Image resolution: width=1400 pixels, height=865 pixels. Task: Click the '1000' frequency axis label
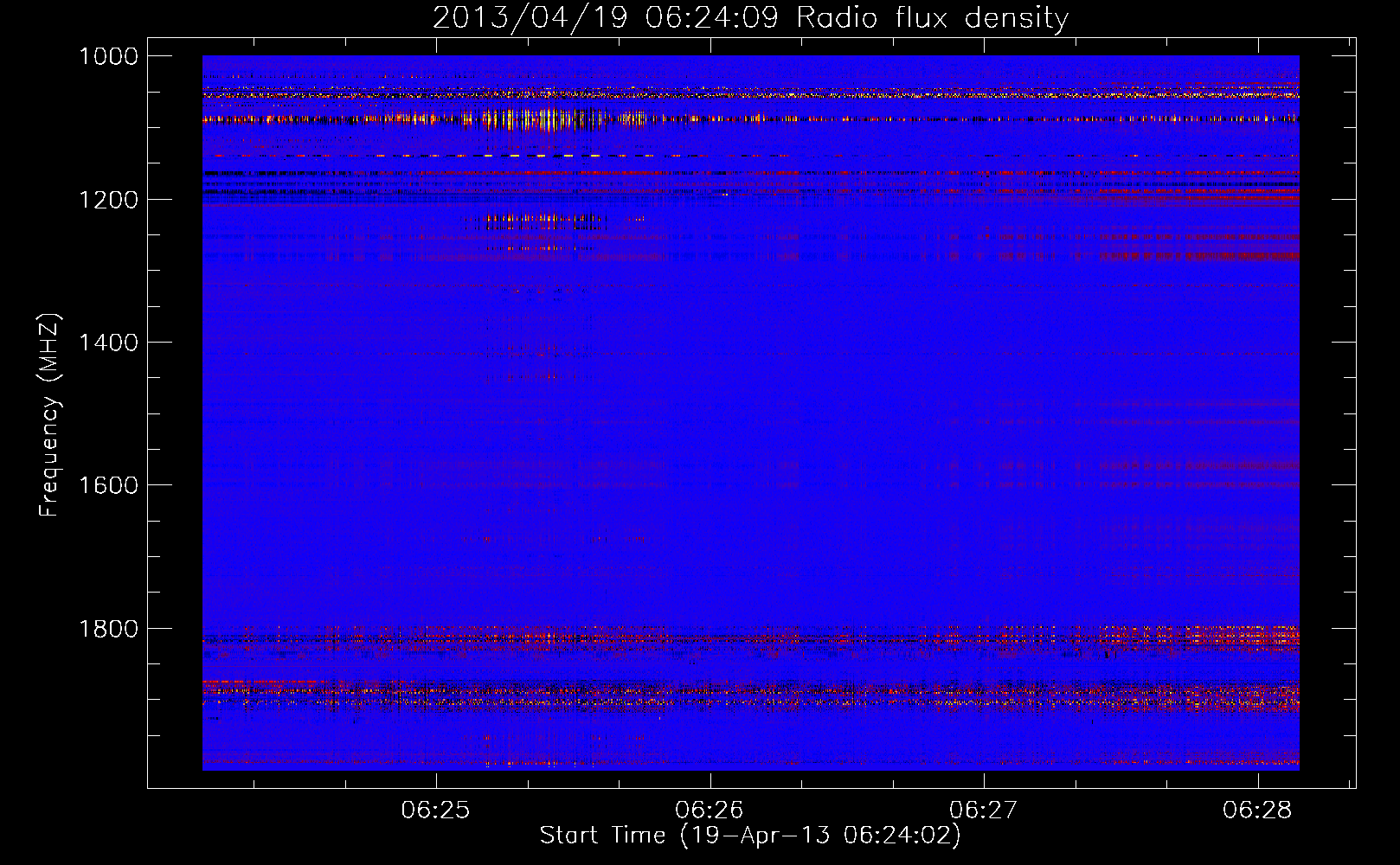point(108,56)
